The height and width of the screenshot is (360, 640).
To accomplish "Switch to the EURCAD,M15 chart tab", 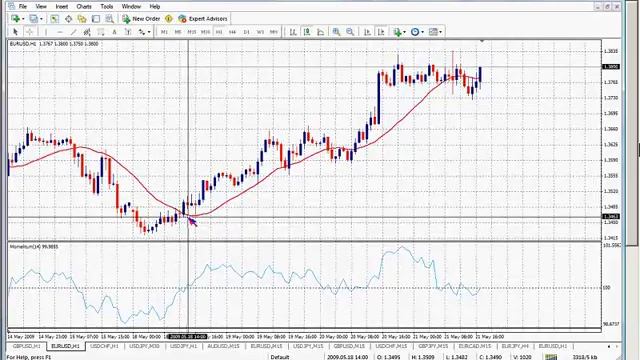I will click(x=475, y=346).
